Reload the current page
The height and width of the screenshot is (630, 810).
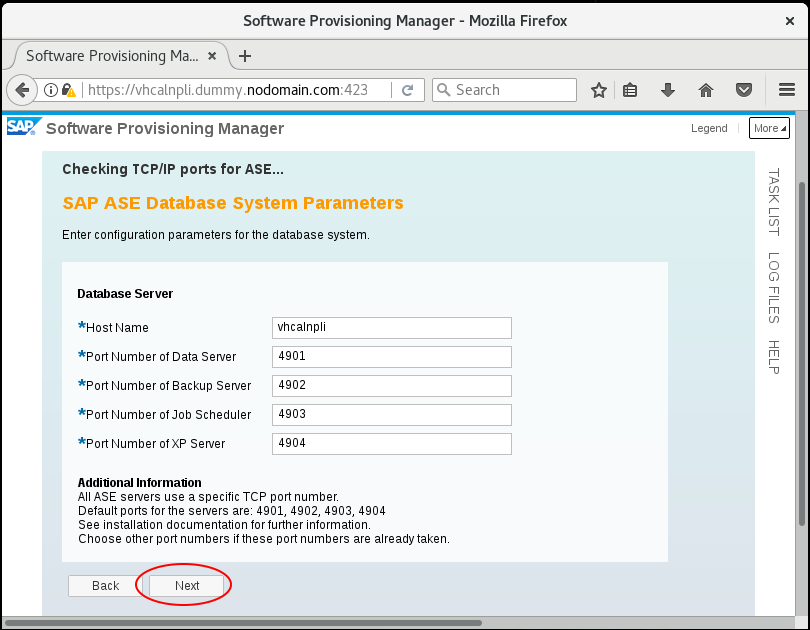[x=408, y=90]
